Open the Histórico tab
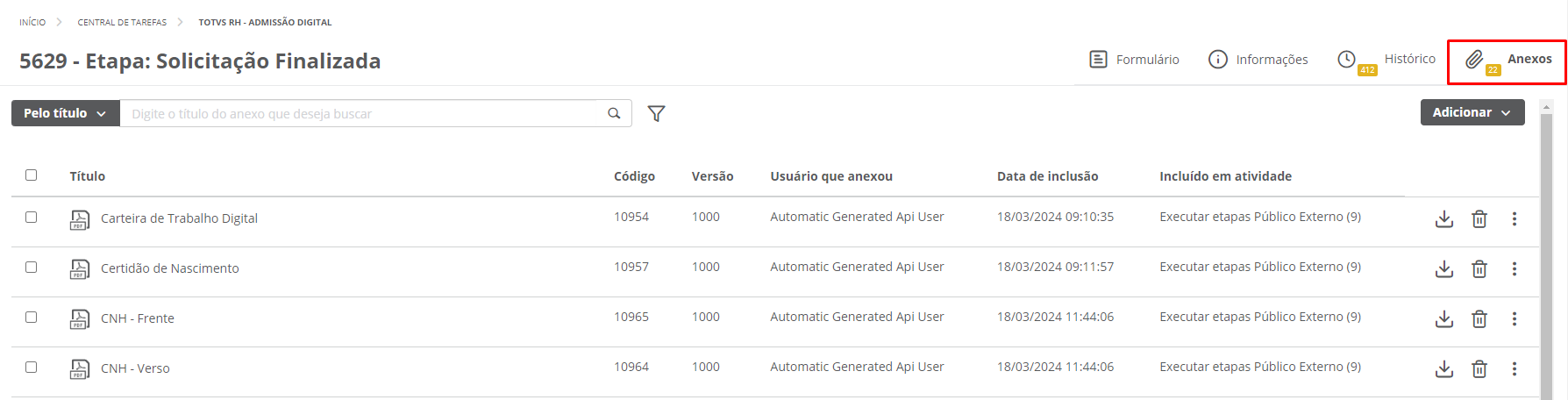Image resolution: width=1568 pixels, height=400 pixels. pos(1387,60)
